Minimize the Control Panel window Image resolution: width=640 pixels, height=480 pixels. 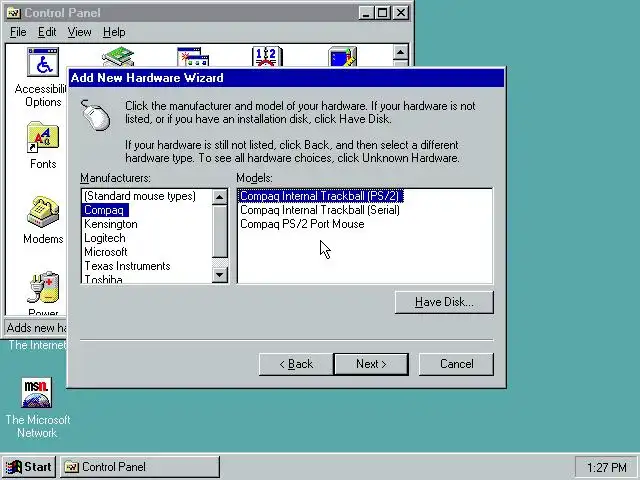[x=366, y=13]
